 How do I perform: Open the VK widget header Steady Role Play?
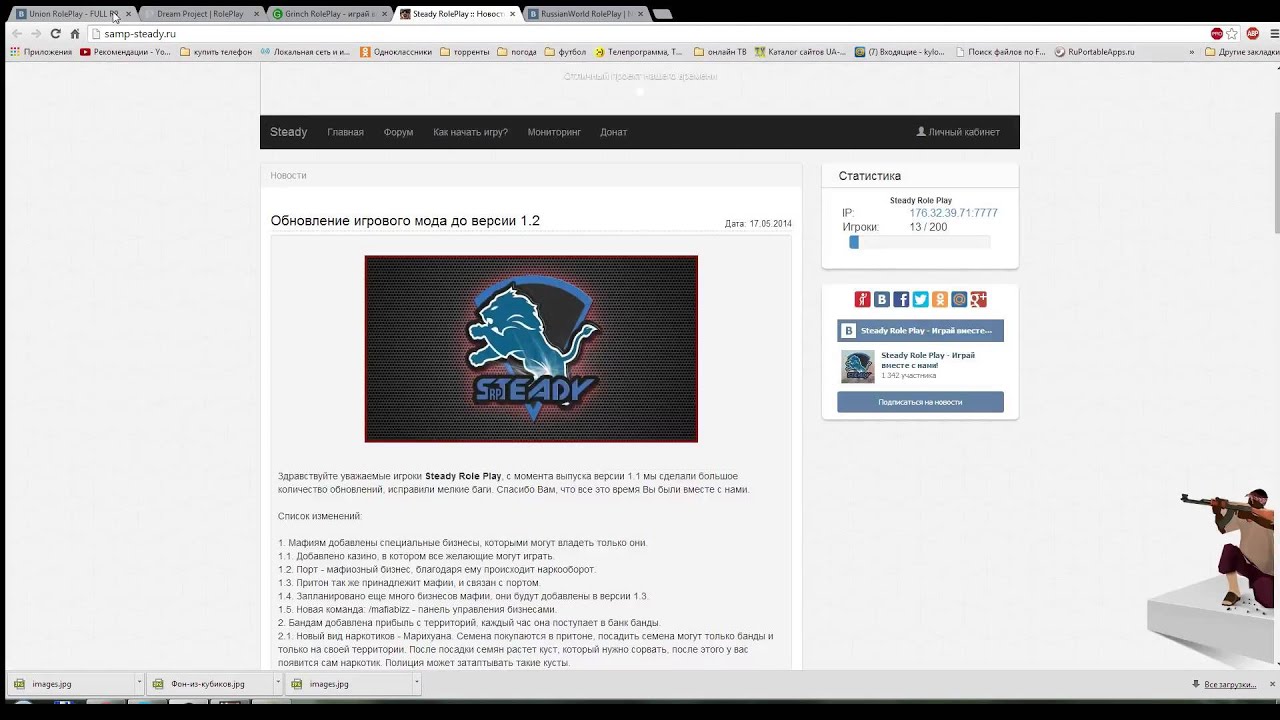click(920, 331)
